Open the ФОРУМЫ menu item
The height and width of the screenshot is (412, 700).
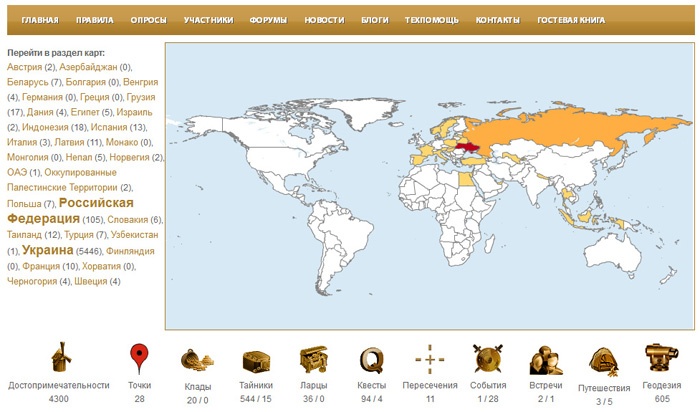pyautogui.click(x=268, y=20)
